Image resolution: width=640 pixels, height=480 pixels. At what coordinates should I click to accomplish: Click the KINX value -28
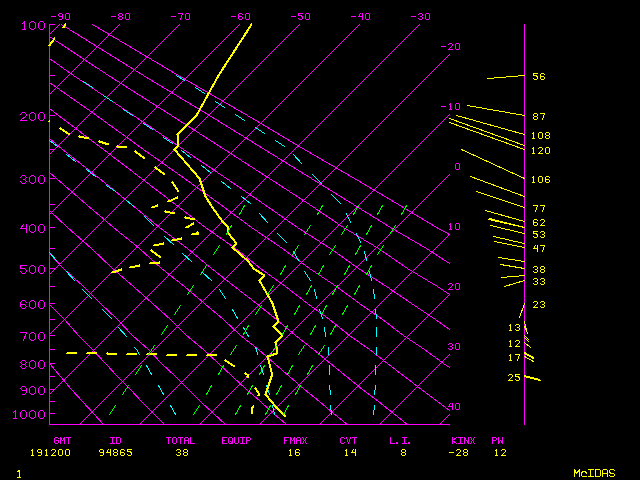point(462,453)
